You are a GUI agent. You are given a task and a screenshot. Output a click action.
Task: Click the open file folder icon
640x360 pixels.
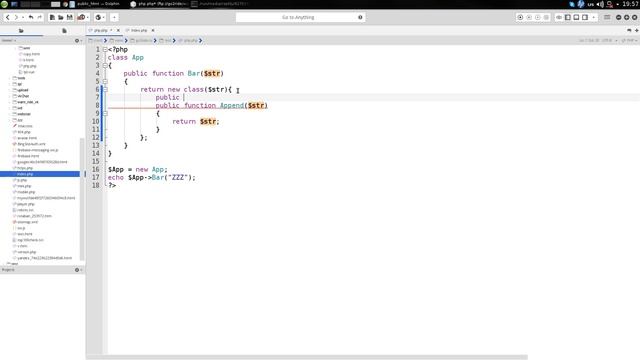(61, 17)
